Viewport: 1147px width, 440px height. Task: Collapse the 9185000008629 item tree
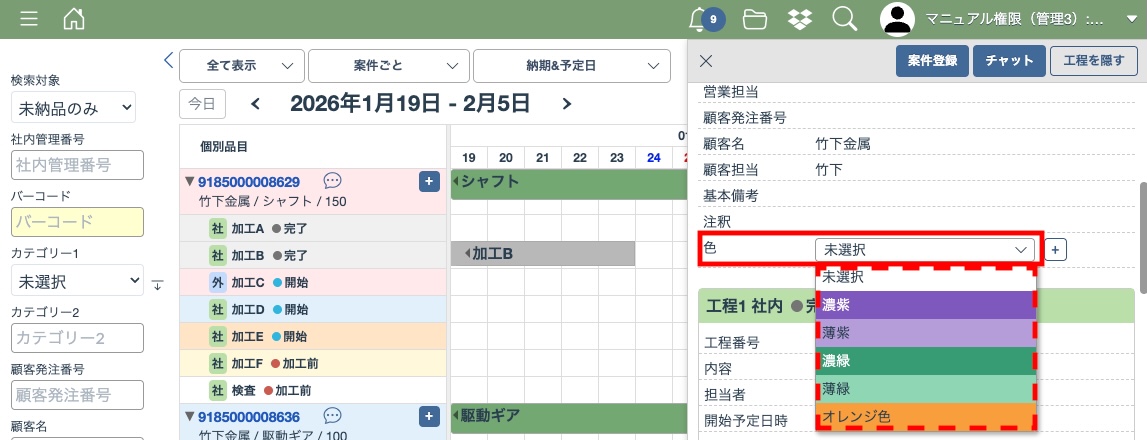(x=190, y=182)
